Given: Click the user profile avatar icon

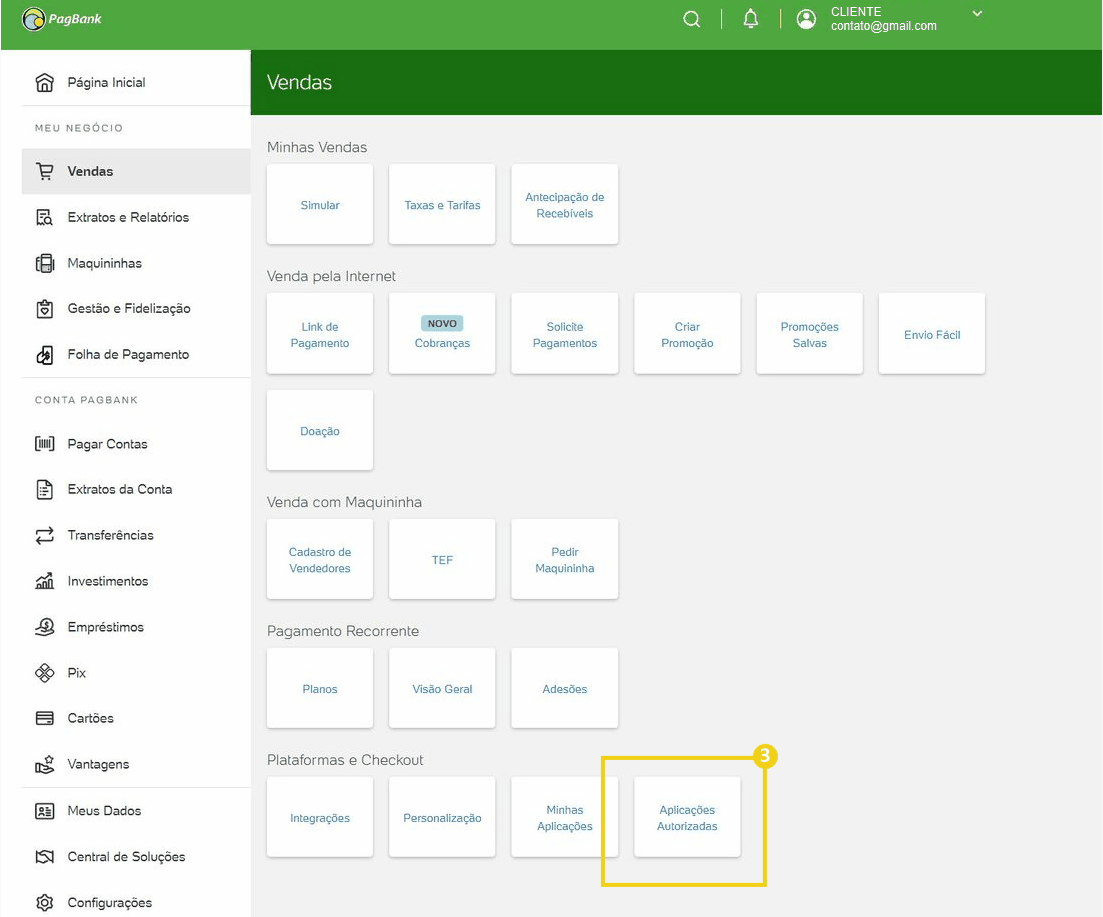Looking at the screenshot, I should point(806,19).
